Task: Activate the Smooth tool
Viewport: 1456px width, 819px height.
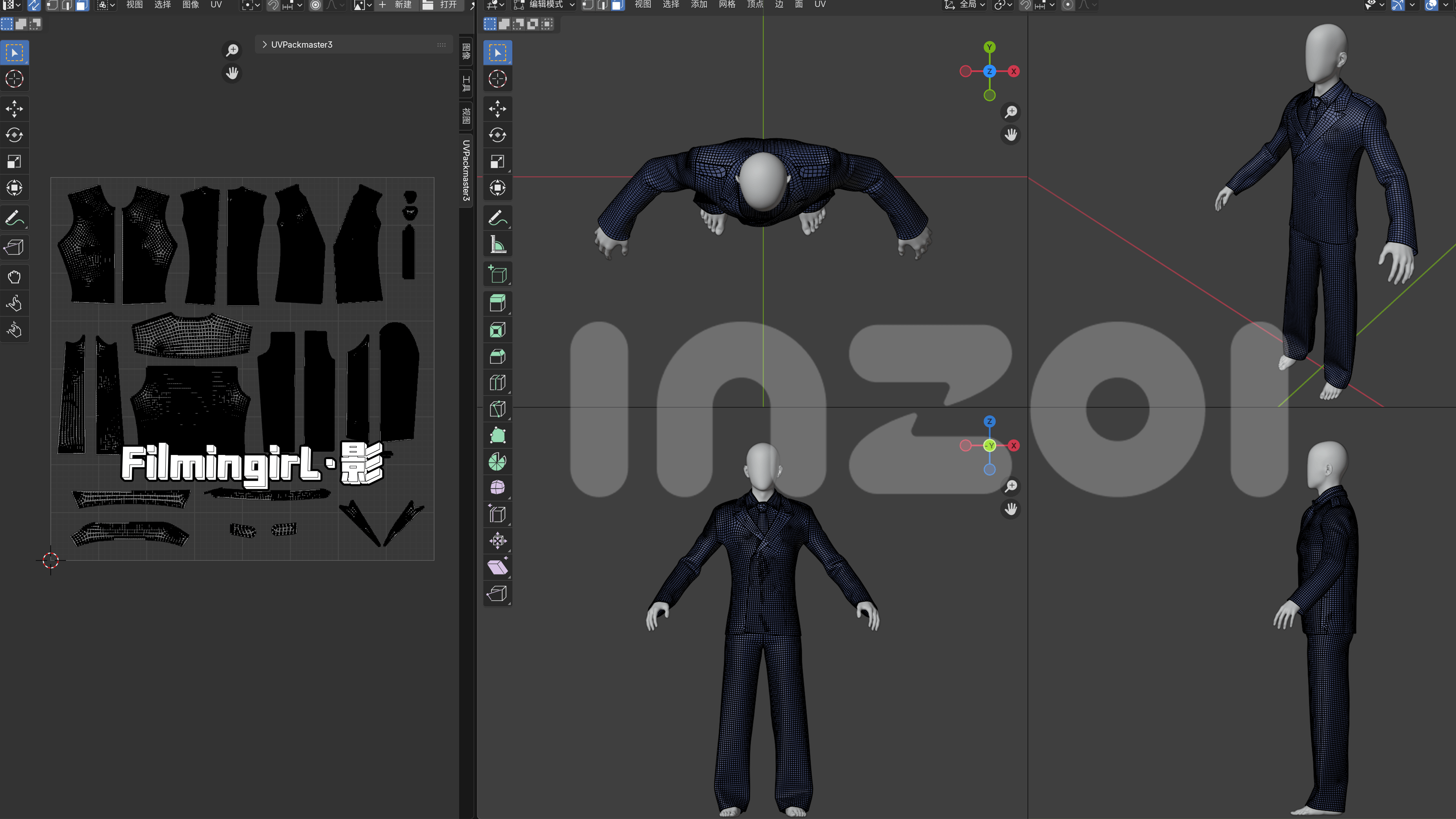Action: [497, 488]
